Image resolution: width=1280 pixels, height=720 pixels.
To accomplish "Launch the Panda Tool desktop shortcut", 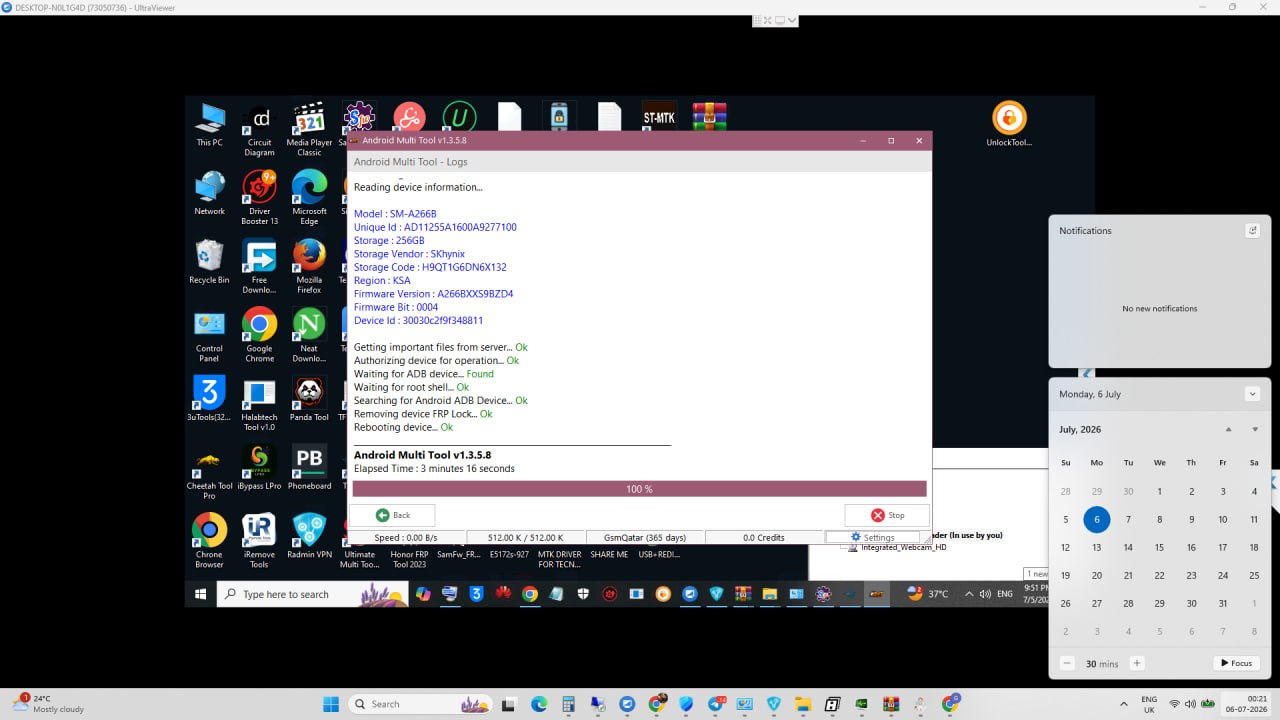I will [x=309, y=399].
